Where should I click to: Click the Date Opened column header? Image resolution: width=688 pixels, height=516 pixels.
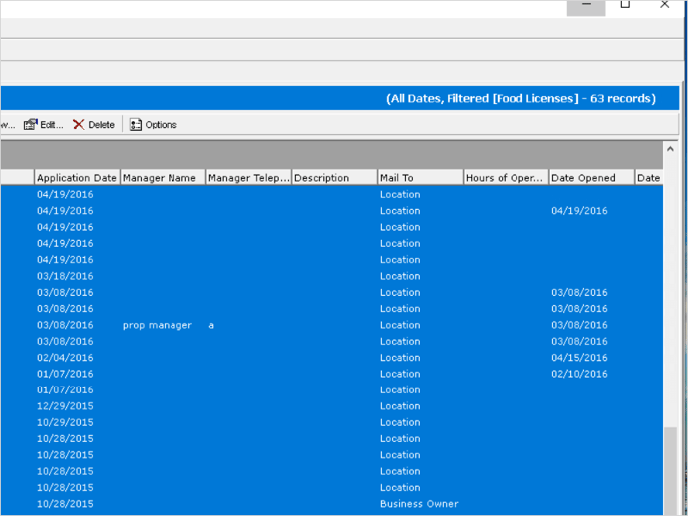click(x=591, y=178)
